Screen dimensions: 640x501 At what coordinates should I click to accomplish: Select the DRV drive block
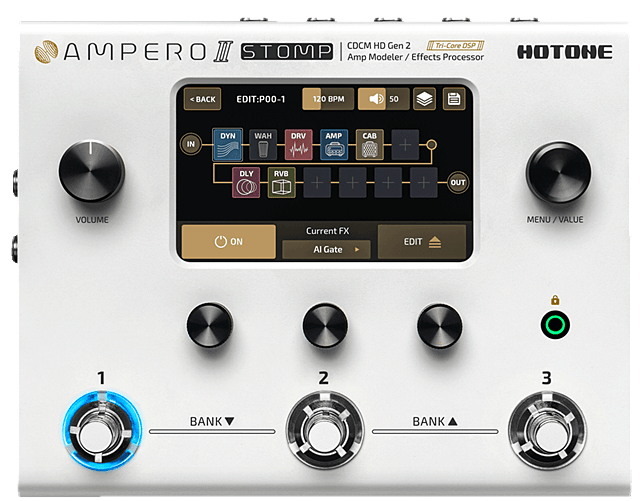pyautogui.click(x=298, y=145)
